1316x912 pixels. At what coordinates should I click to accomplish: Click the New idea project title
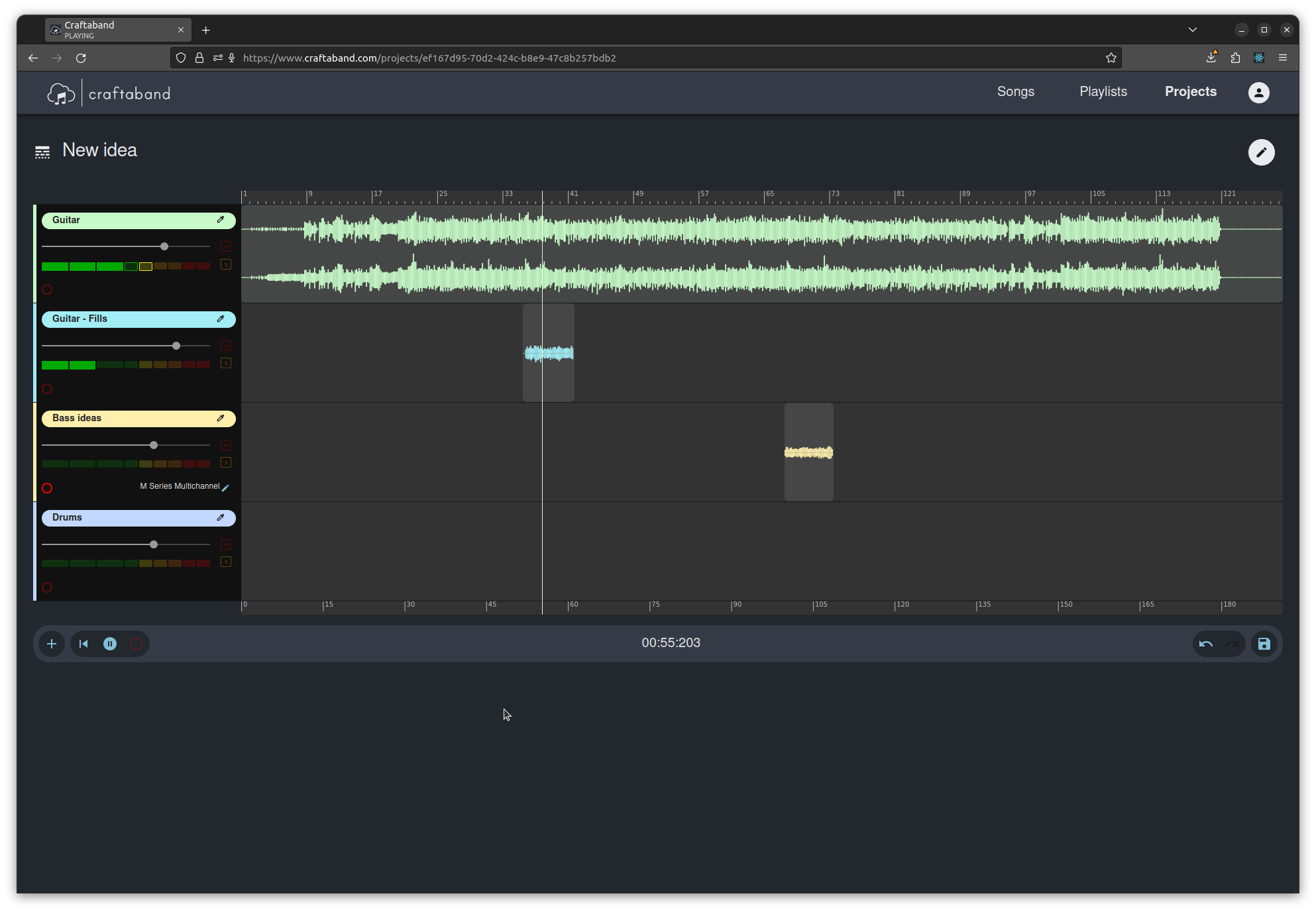point(100,150)
